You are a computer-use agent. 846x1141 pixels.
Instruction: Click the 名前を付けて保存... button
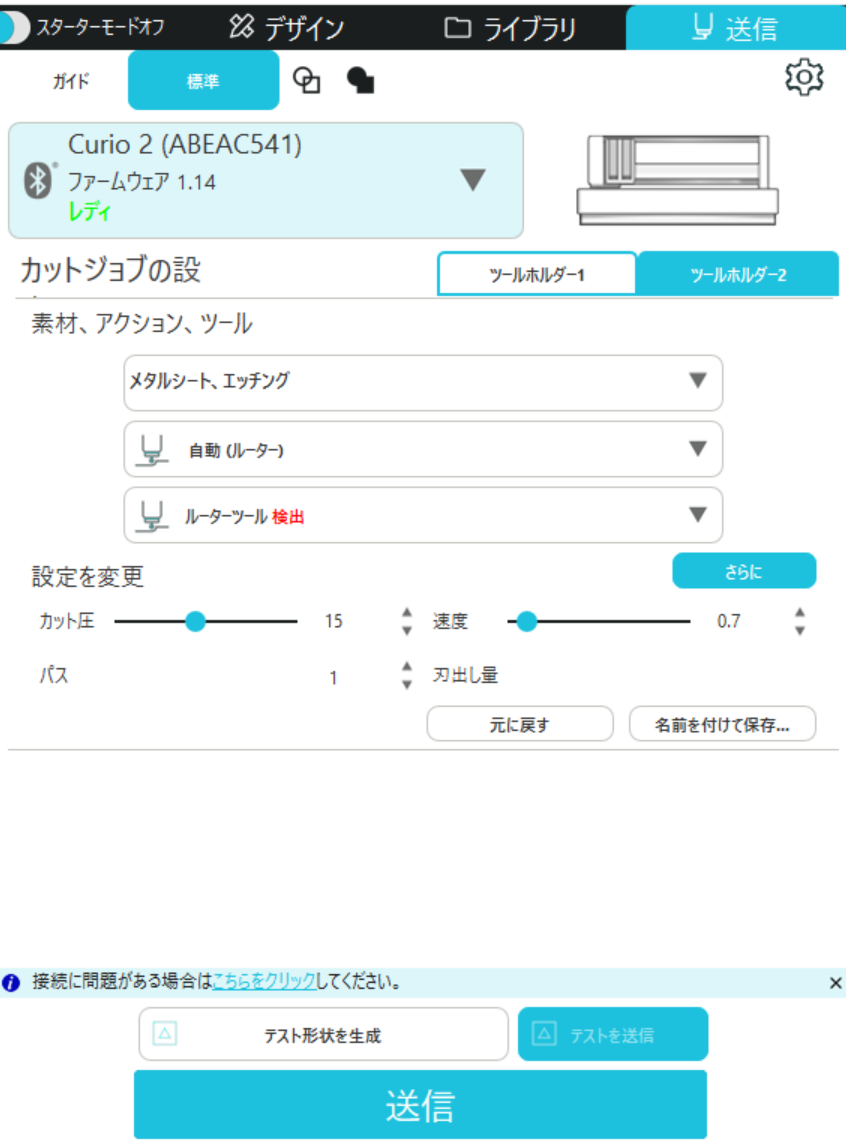[x=722, y=724]
